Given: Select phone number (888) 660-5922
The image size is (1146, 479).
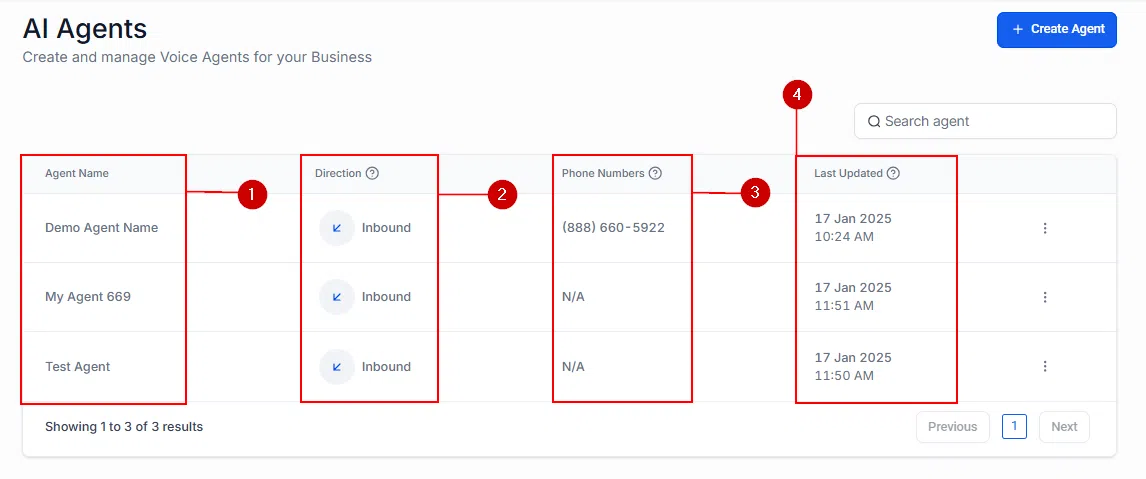Looking at the screenshot, I should (613, 227).
